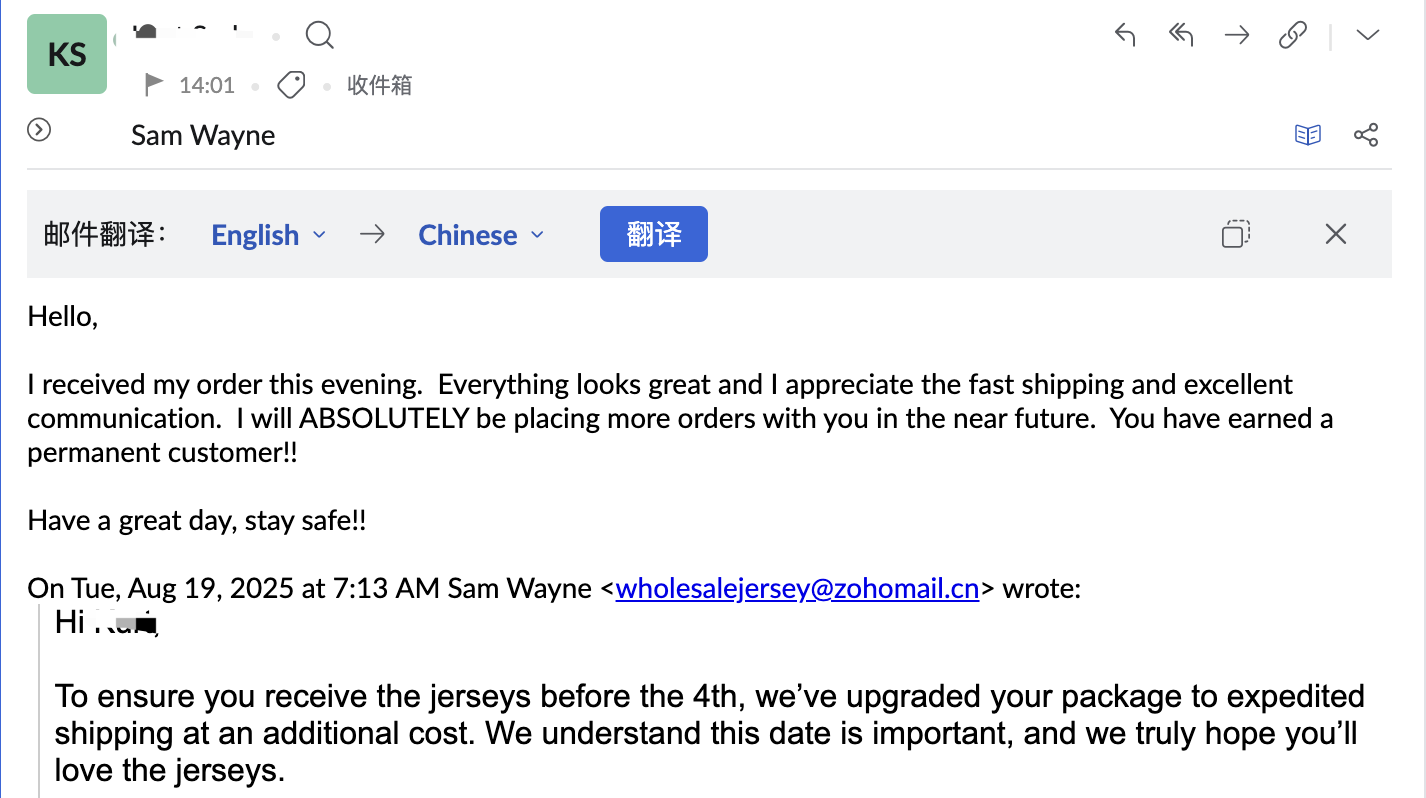Expand recipient details with circled arrow
Viewport: 1426px width, 798px height.
[39, 130]
